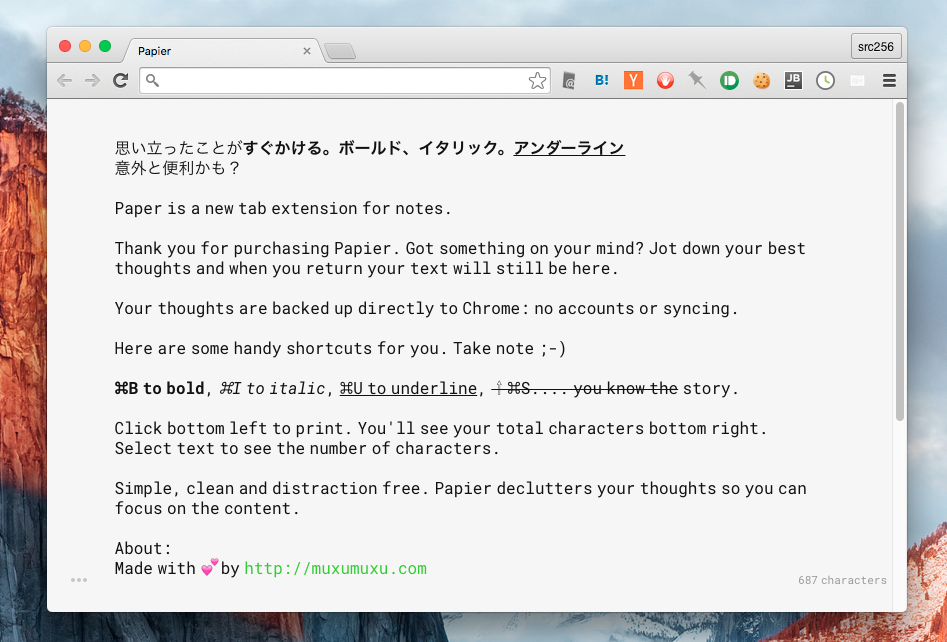Click the italic text ⌘I to italic

(272, 388)
